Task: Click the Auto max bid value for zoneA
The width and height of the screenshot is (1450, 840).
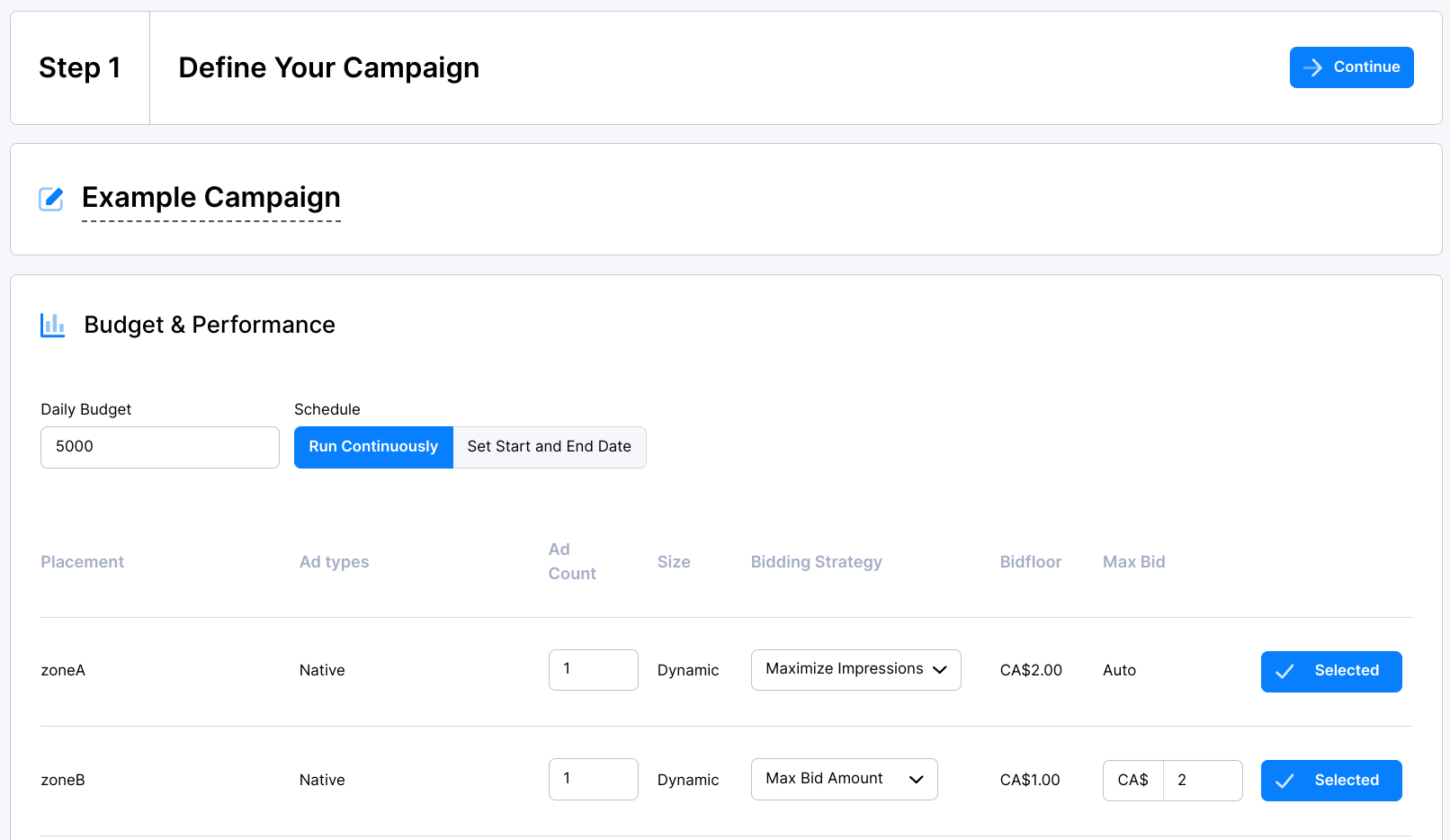Action: [x=1120, y=671]
